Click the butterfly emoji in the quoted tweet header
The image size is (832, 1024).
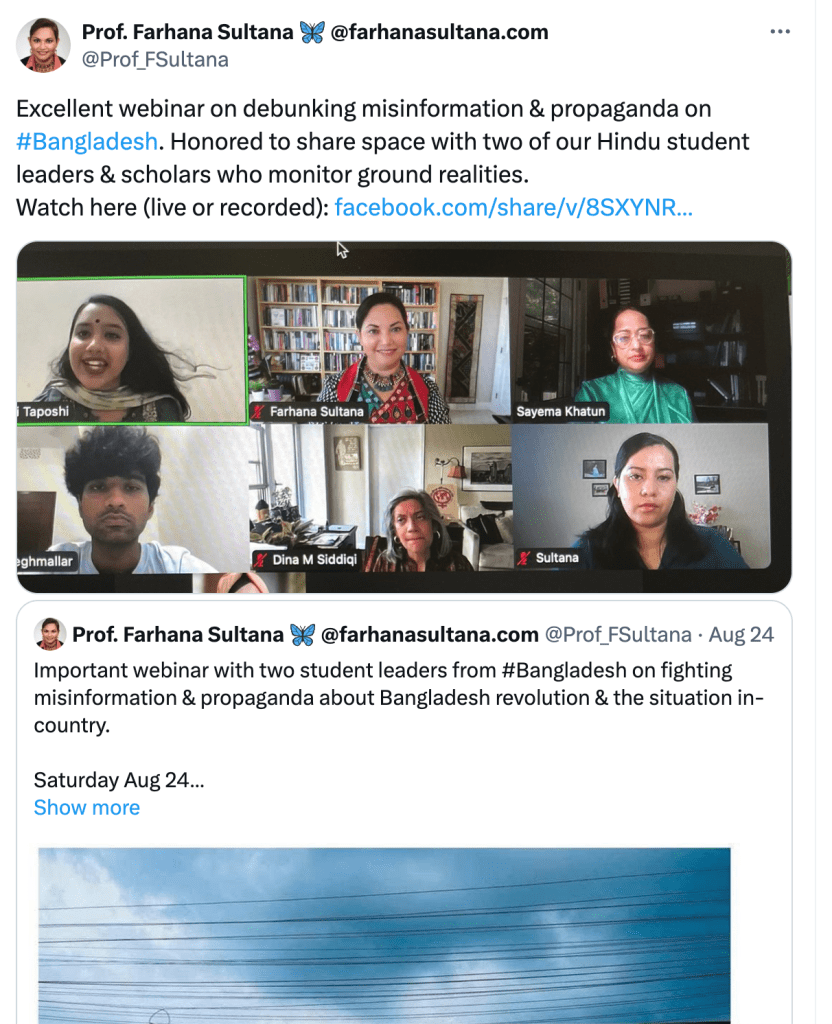(x=302, y=634)
